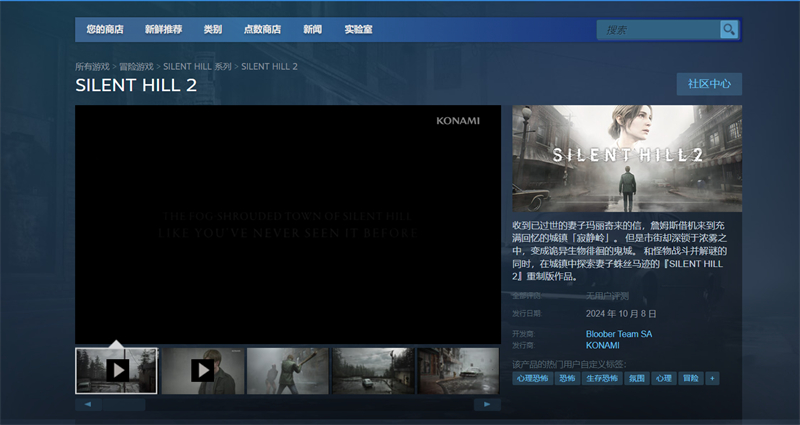Add a tag with the plus button
The image size is (800, 425).
[712, 379]
